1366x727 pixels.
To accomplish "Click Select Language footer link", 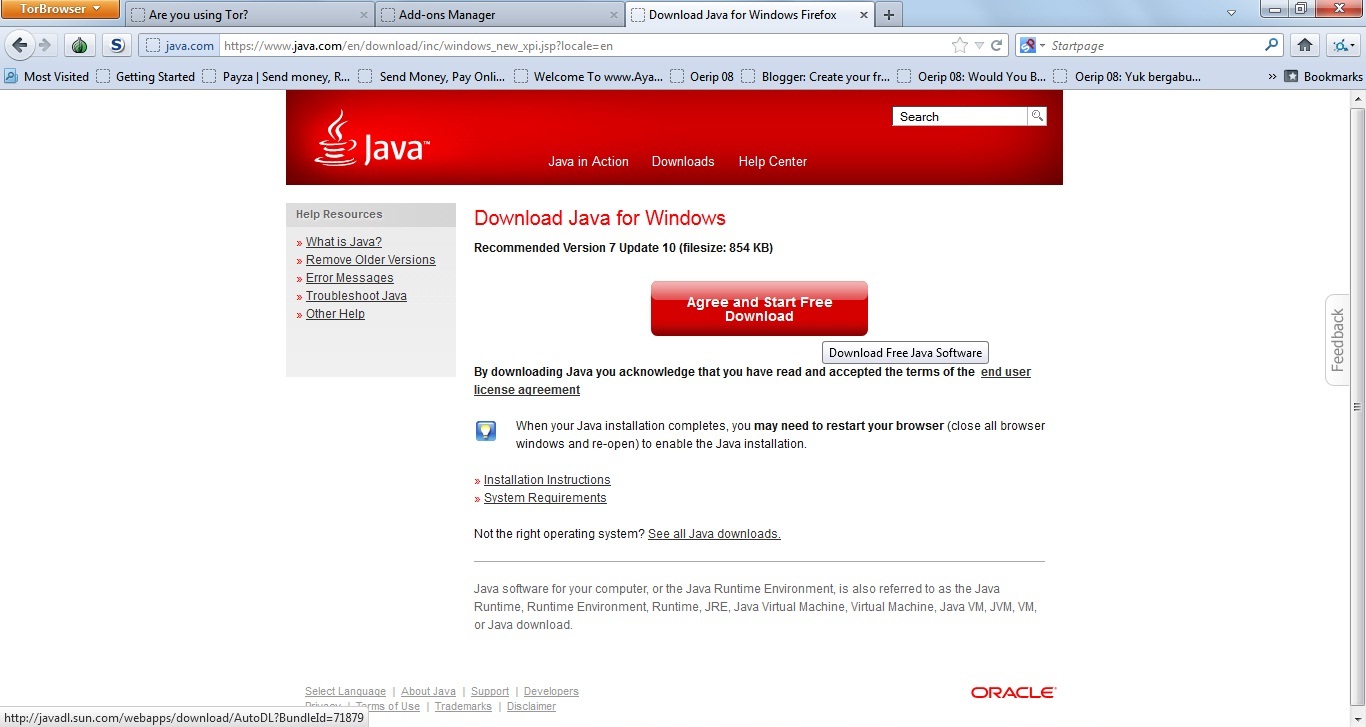I will coord(345,691).
